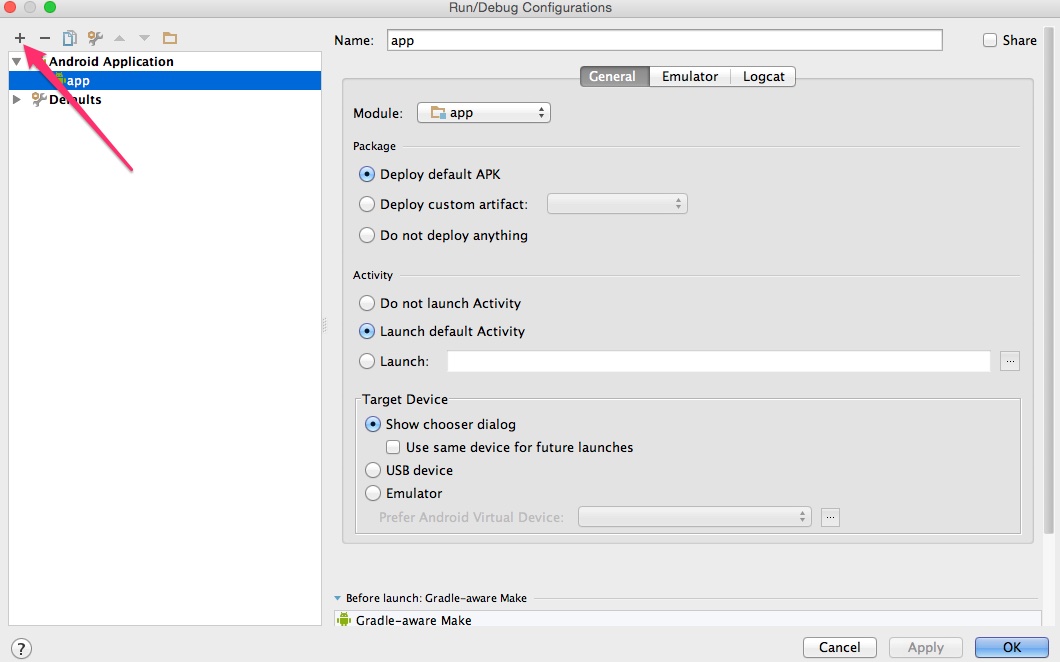Move the configuration up

[x=120, y=38]
